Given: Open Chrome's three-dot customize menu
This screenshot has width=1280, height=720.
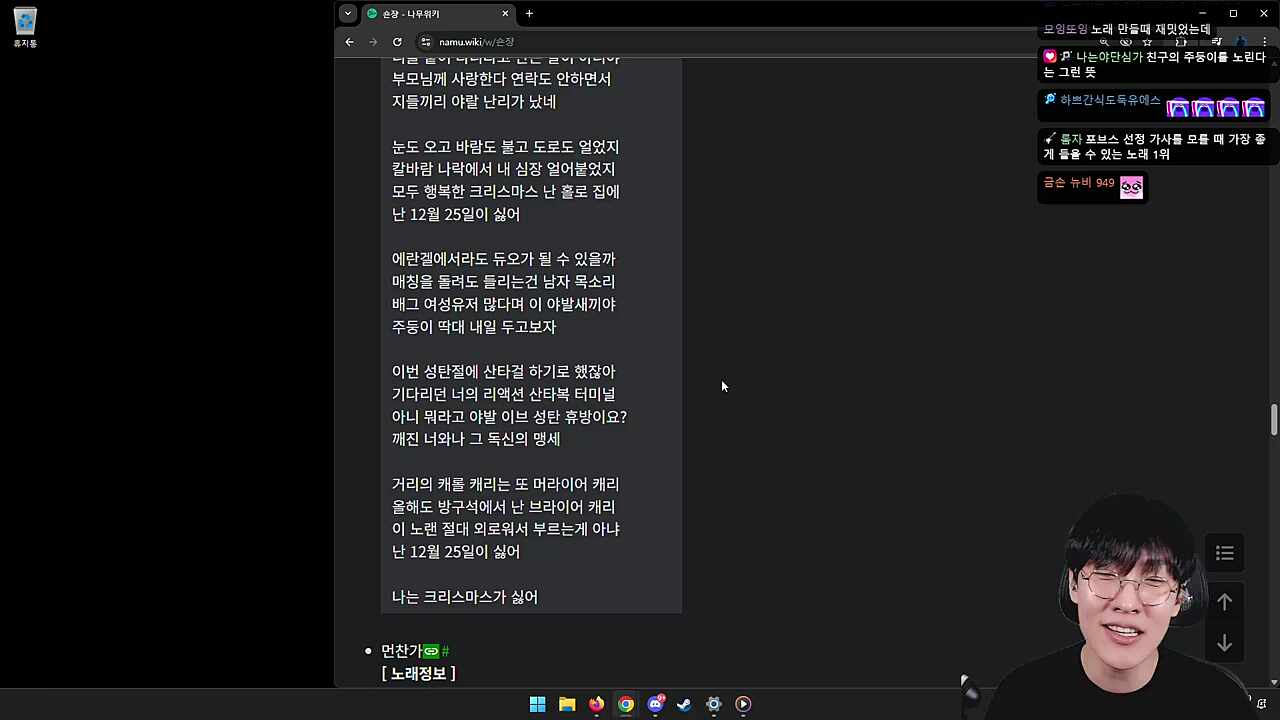Looking at the screenshot, I should (x=1263, y=41).
